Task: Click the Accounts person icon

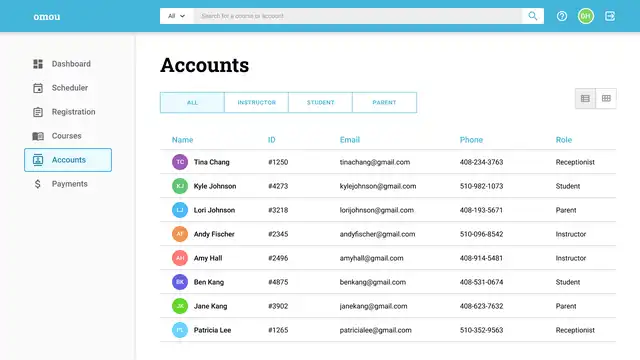Action: click(38, 160)
